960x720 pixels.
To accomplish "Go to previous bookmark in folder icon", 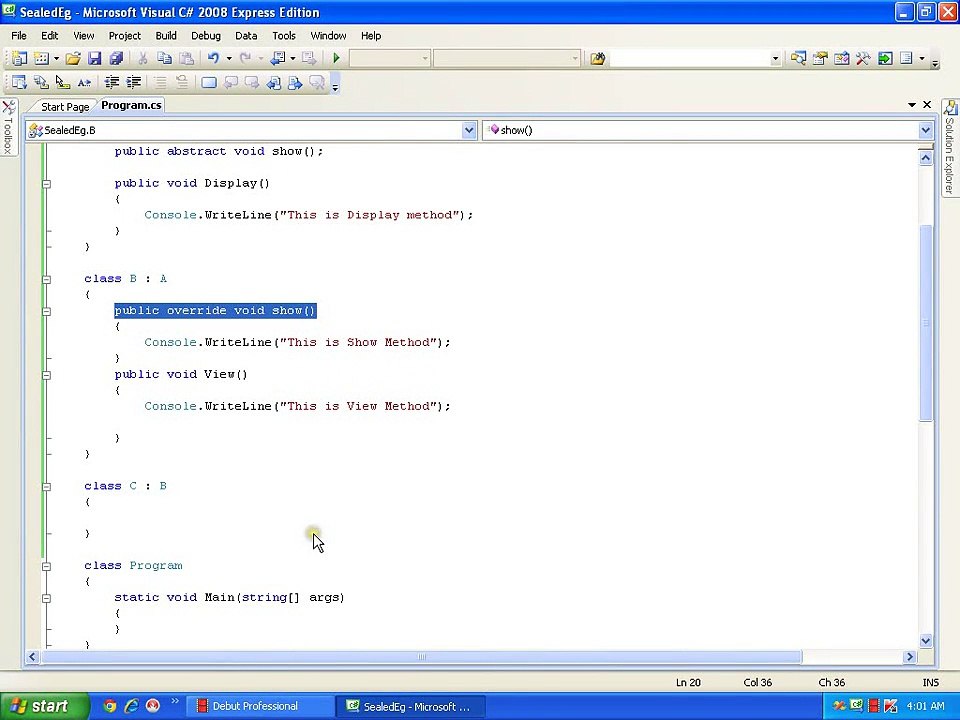I will (274, 82).
